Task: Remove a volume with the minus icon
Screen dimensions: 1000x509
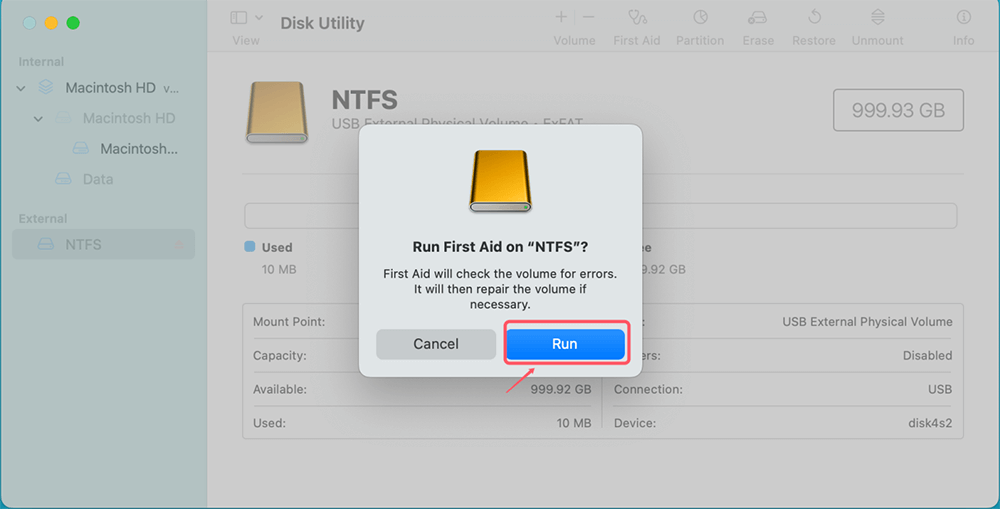Action: (588, 17)
